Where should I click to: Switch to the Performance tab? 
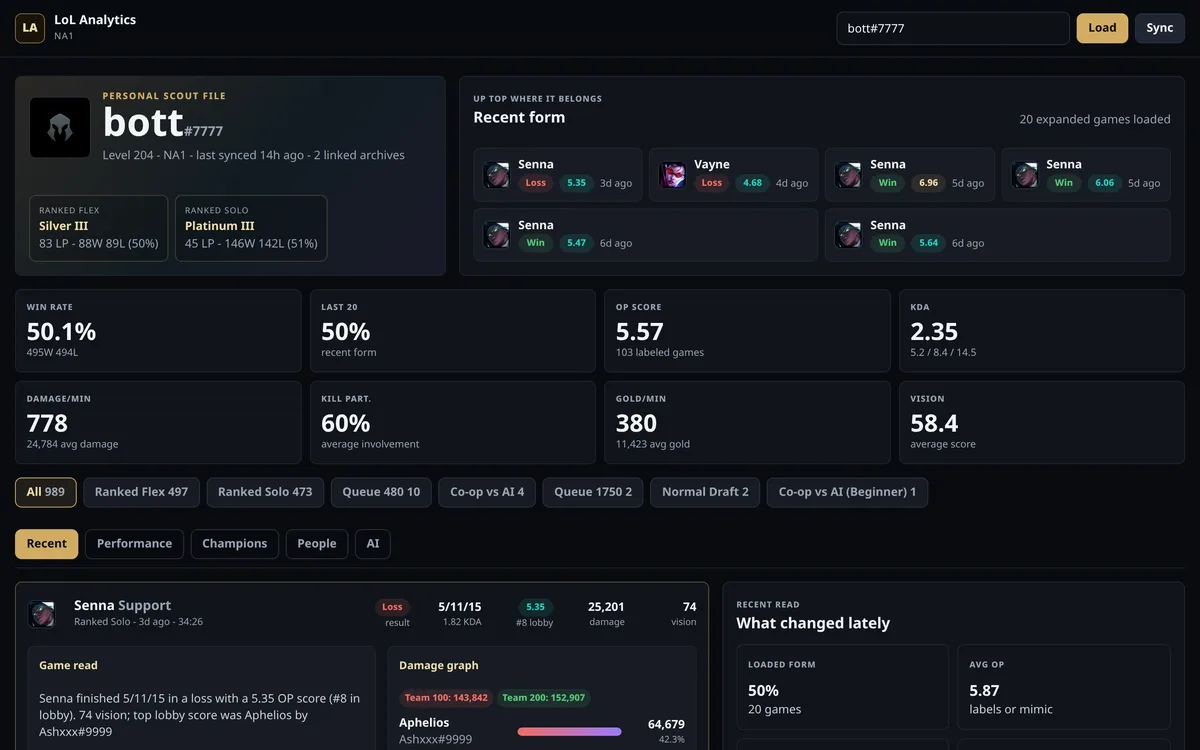point(134,544)
